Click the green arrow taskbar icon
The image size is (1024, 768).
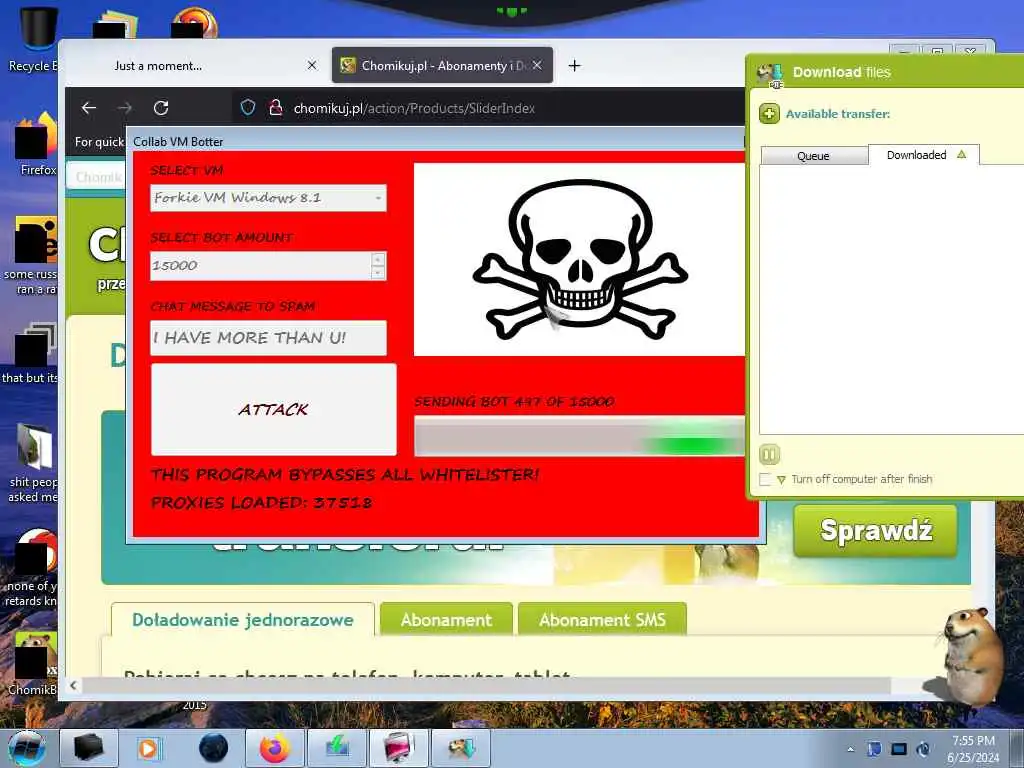336,748
